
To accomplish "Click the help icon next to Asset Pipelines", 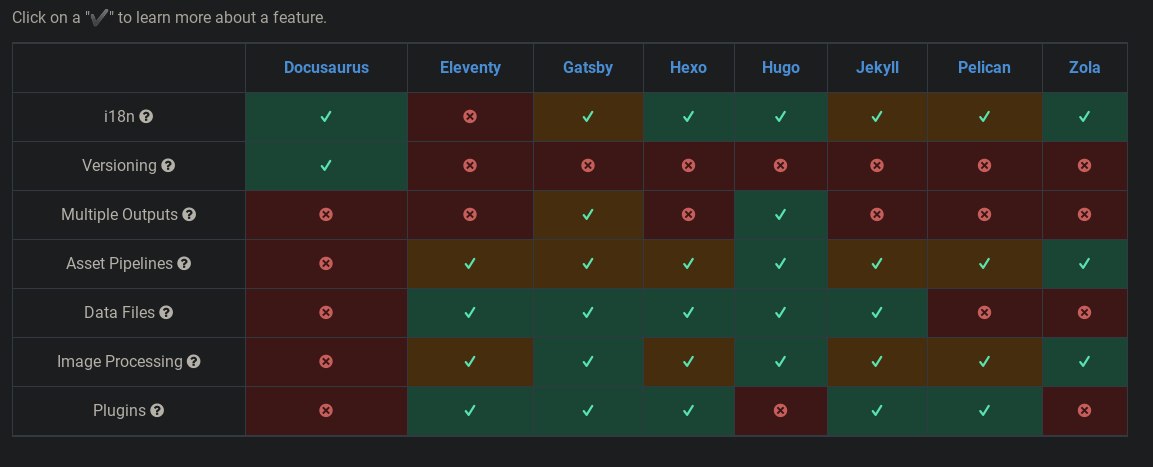I will (x=184, y=263).
